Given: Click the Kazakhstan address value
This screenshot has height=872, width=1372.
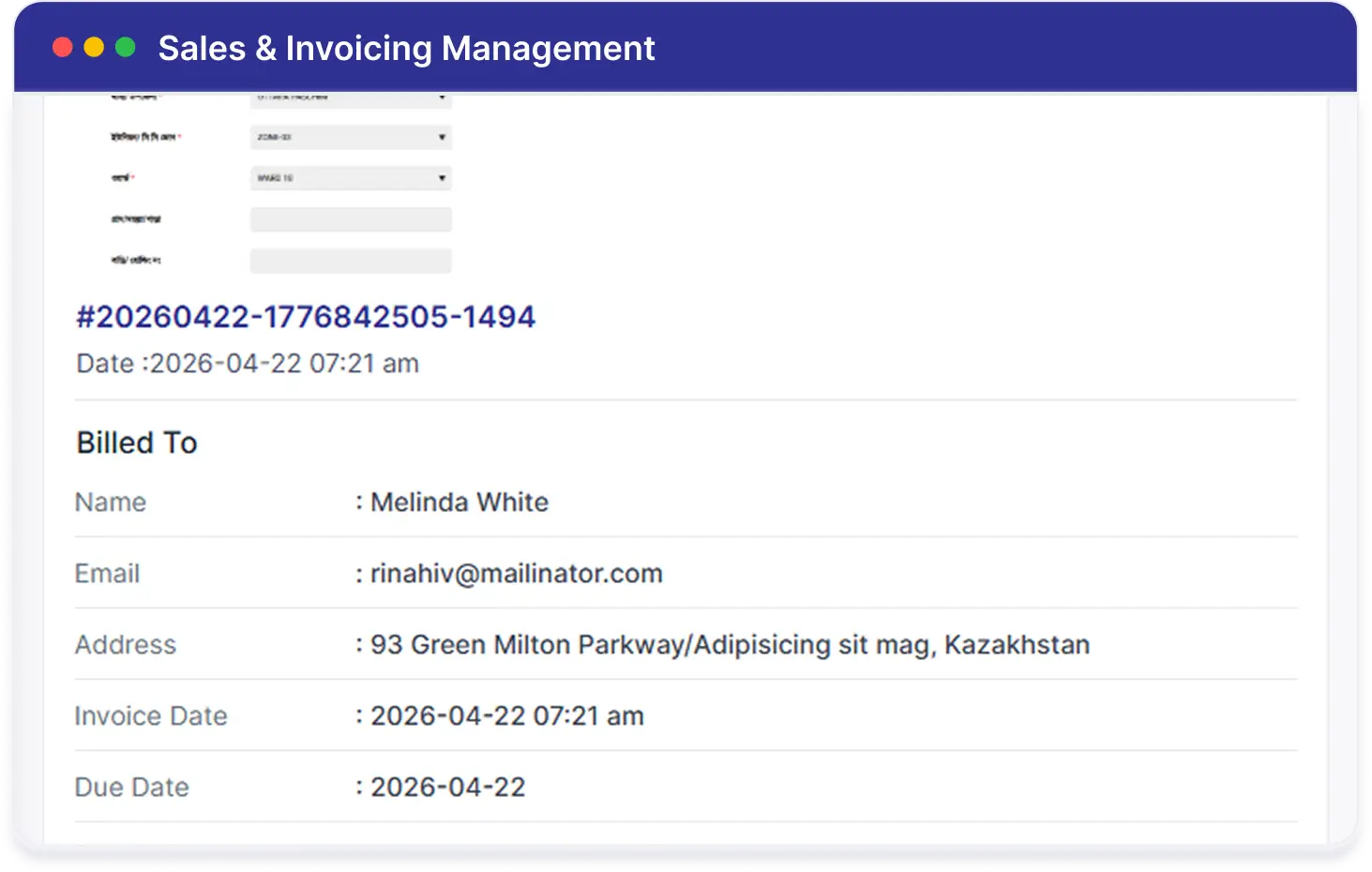Looking at the screenshot, I should click(x=731, y=645).
